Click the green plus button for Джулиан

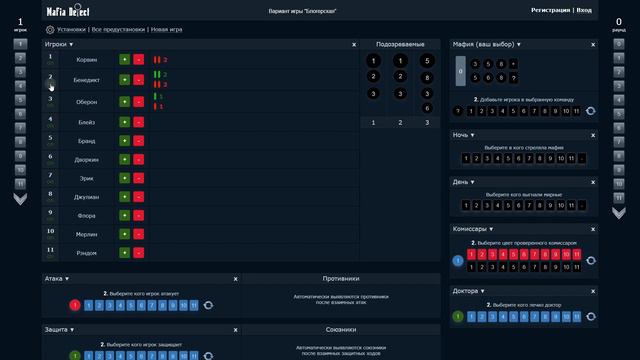124,197
